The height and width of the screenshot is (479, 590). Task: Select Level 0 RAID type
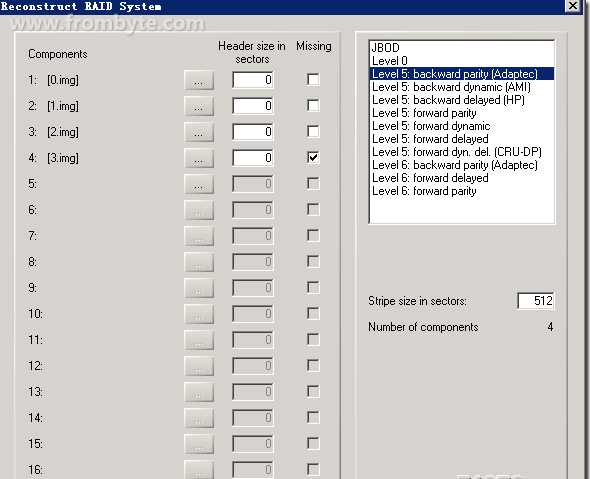click(x=462, y=61)
